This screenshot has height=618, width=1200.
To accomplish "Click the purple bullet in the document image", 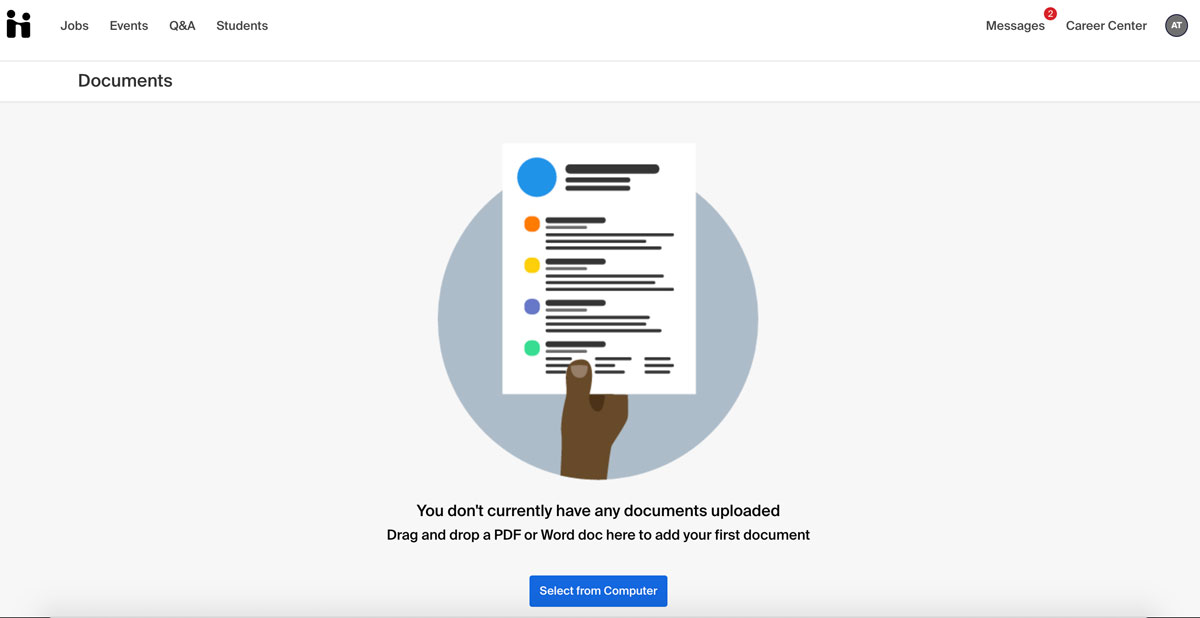I will 532,306.
